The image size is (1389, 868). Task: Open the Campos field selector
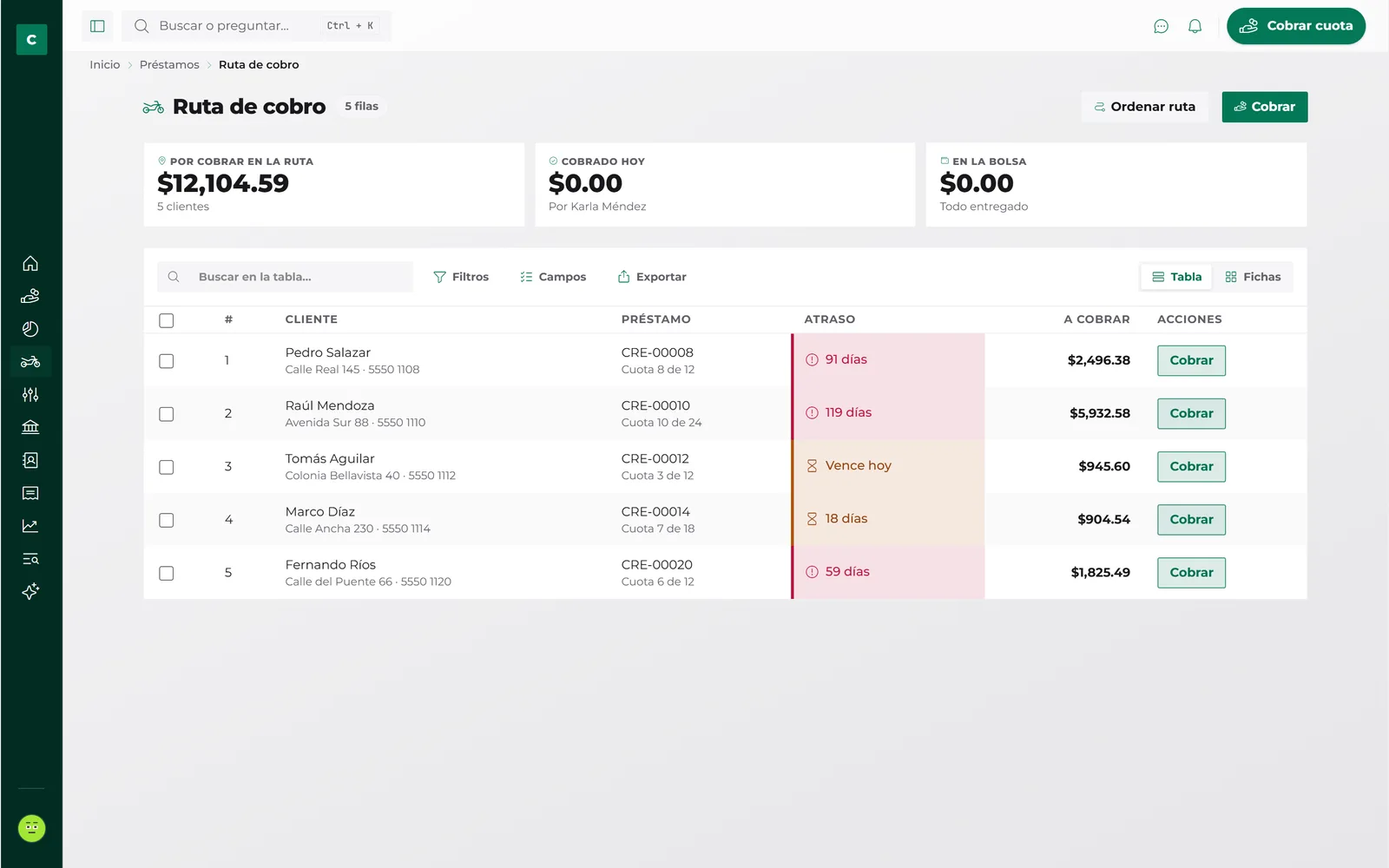click(553, 277)
